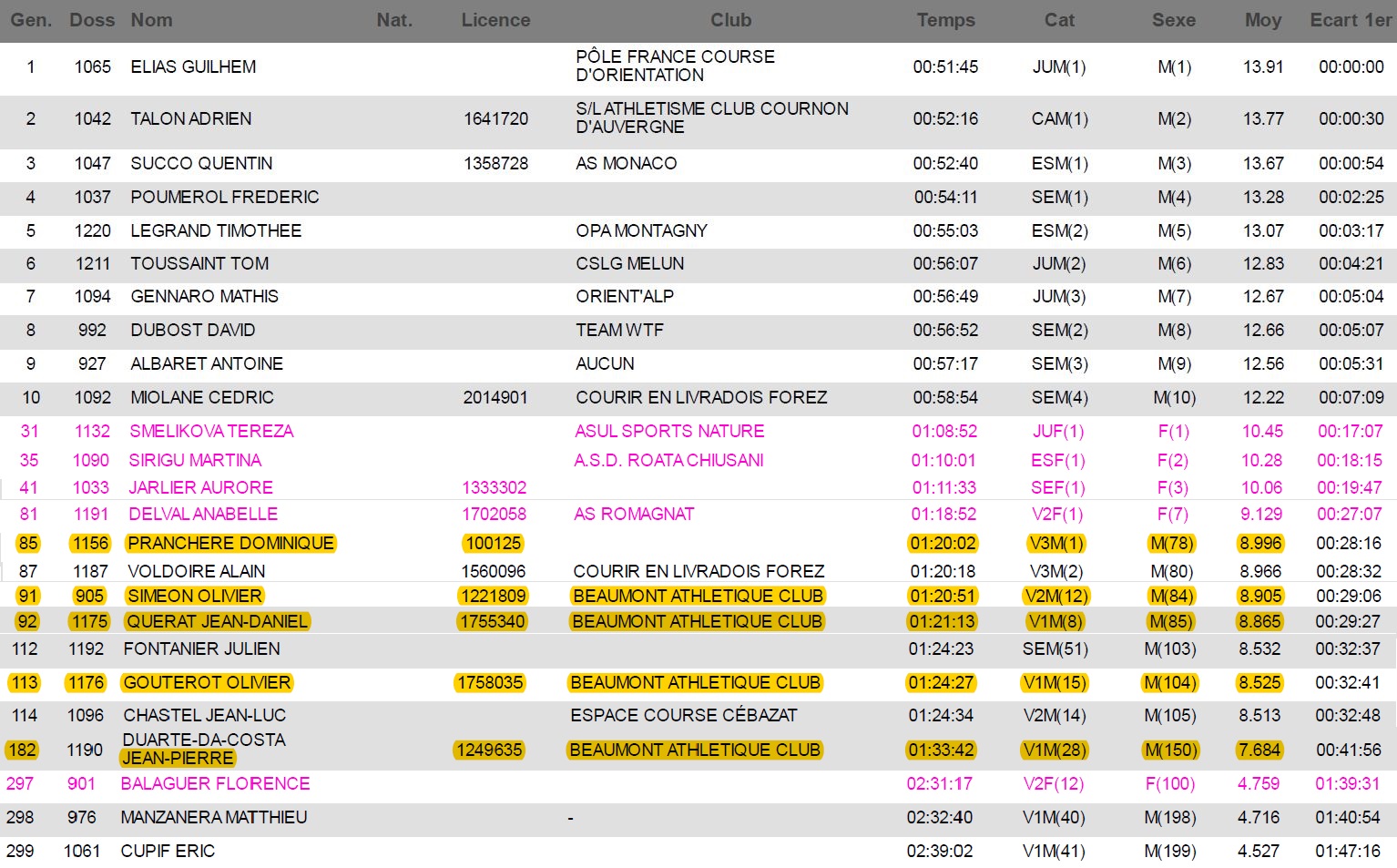
Task: Select the name TOUSSAINT TOM
Action: coord(199,263)
